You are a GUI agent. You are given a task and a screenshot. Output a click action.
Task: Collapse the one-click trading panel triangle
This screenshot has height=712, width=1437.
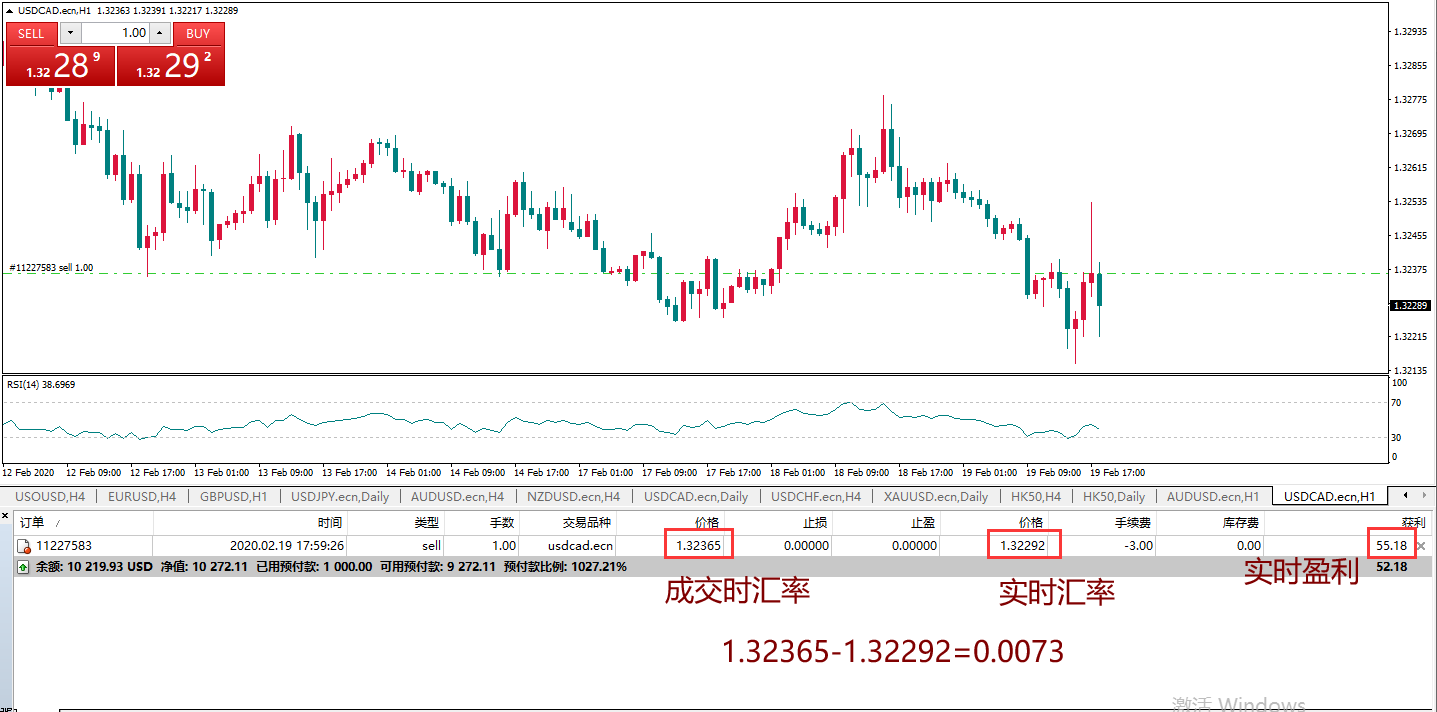(x=9, y=12)
